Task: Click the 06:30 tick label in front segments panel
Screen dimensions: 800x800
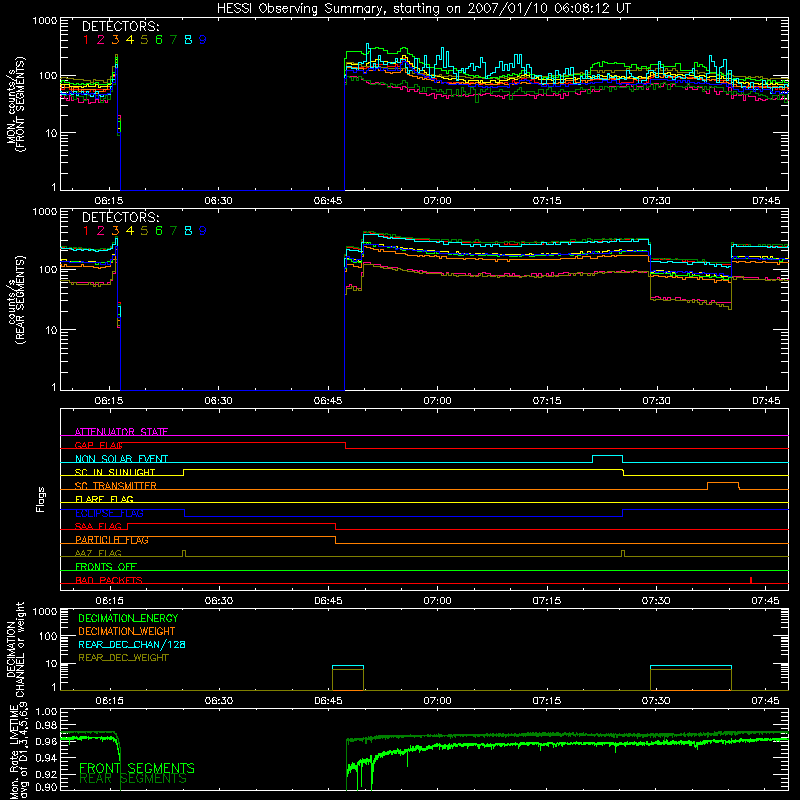Action: [218, 201]
